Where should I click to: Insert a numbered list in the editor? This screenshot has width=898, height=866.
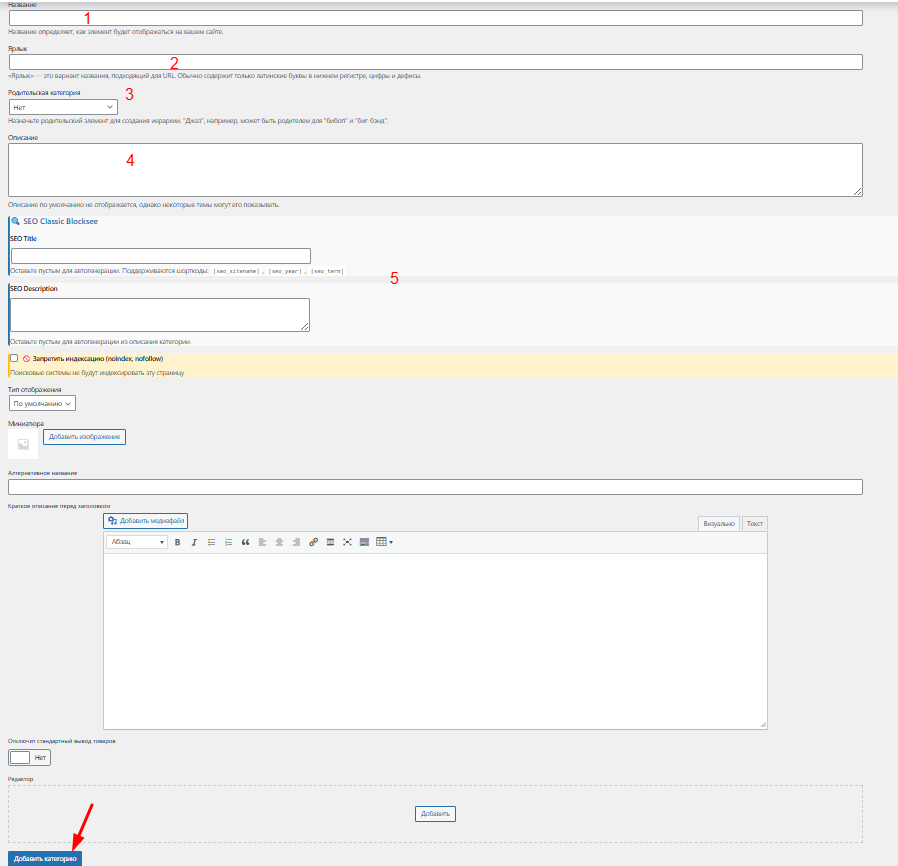point(228,542)
